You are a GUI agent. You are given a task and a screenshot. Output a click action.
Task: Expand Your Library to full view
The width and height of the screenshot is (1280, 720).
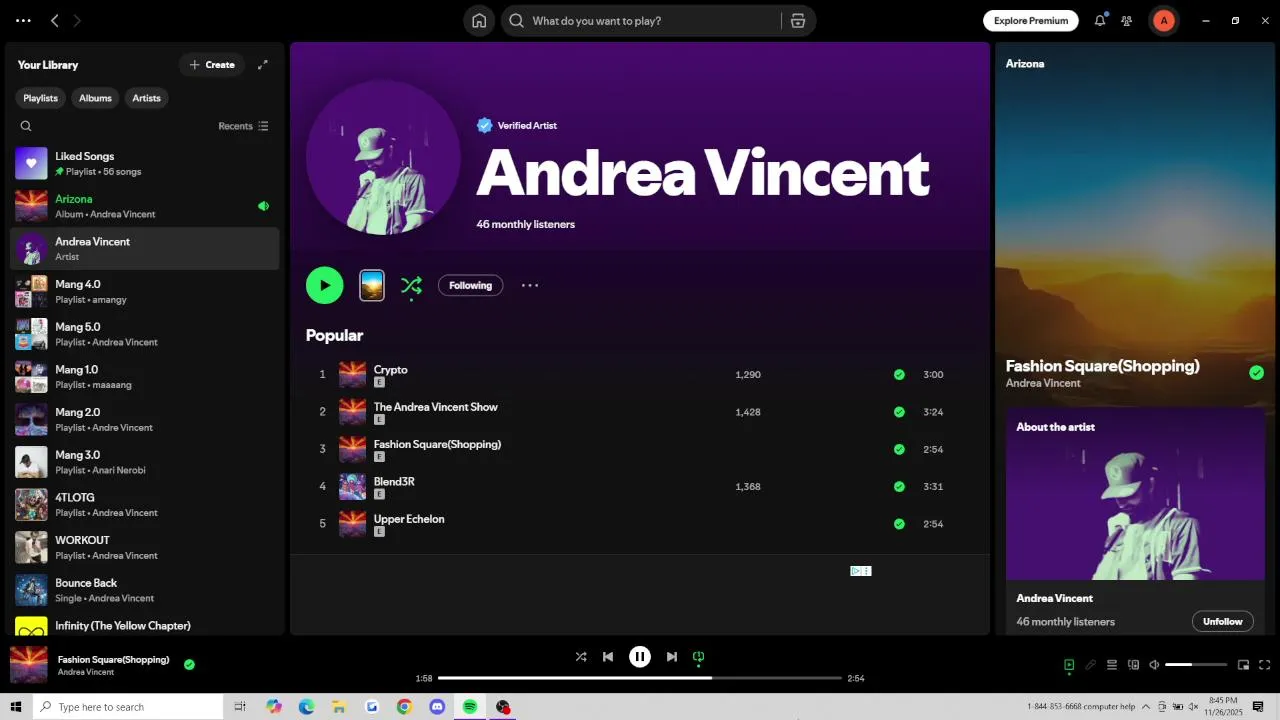point(263,65)
